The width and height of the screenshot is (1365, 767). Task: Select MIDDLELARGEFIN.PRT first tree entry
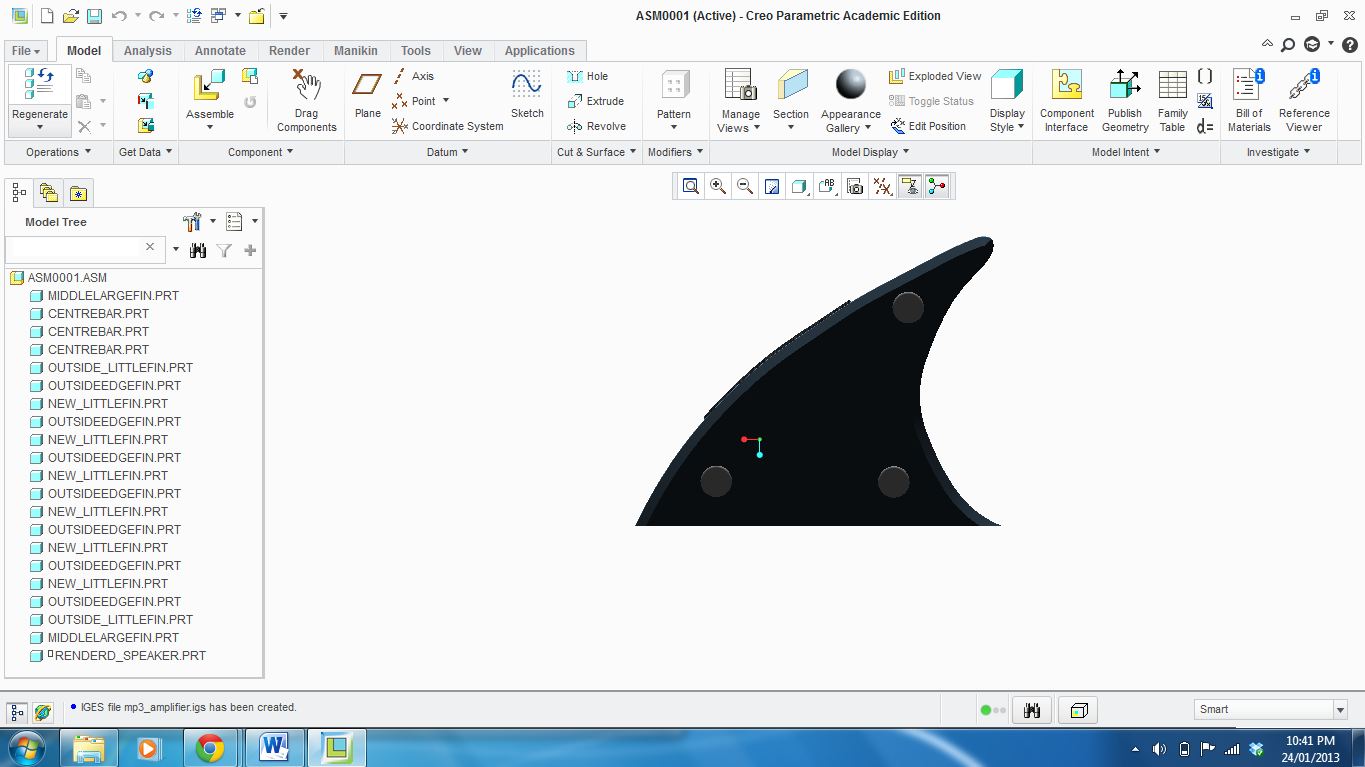pyautogui.click(x=113, y=296)
